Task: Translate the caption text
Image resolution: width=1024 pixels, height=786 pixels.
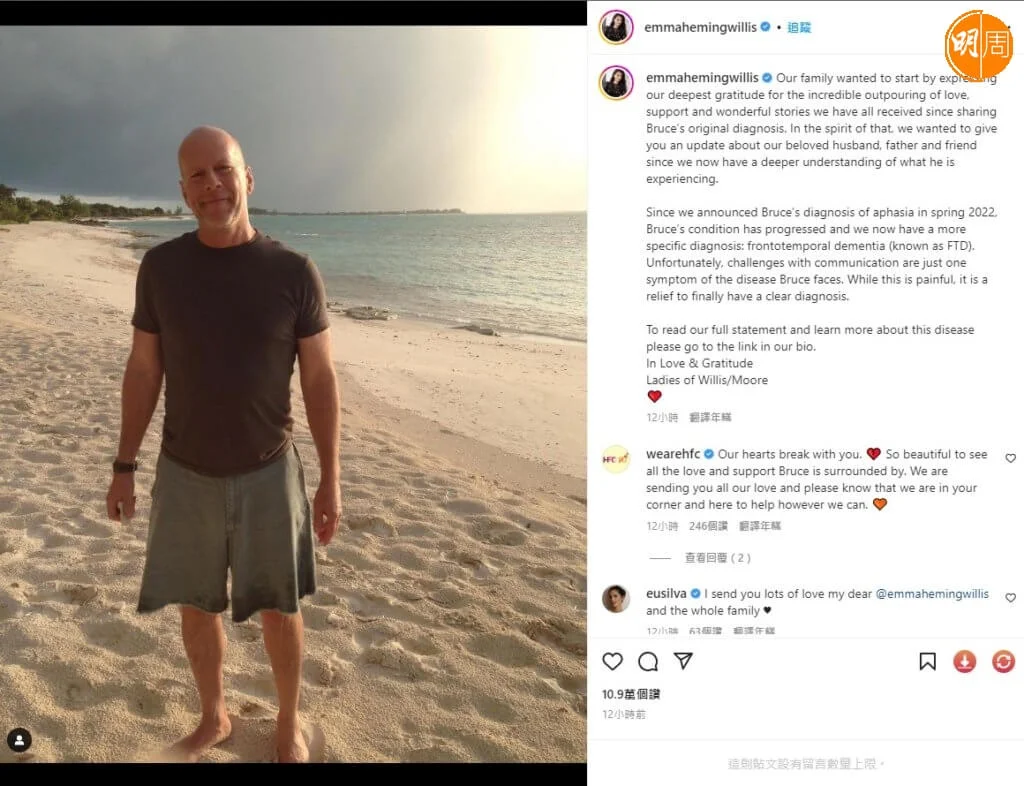Action: coord(710,417)
